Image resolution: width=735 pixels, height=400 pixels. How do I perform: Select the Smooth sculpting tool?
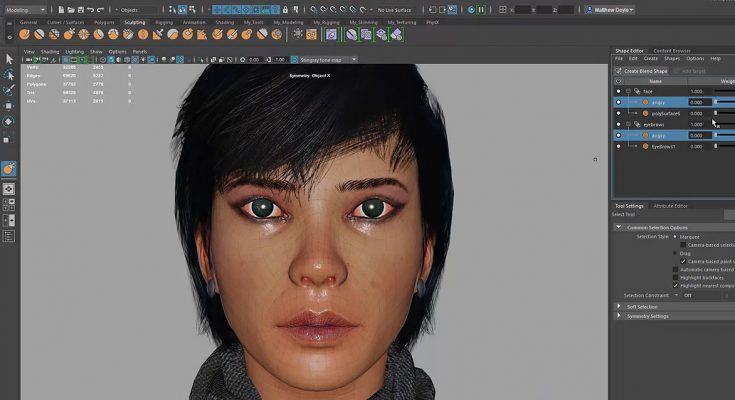(39, 34)
